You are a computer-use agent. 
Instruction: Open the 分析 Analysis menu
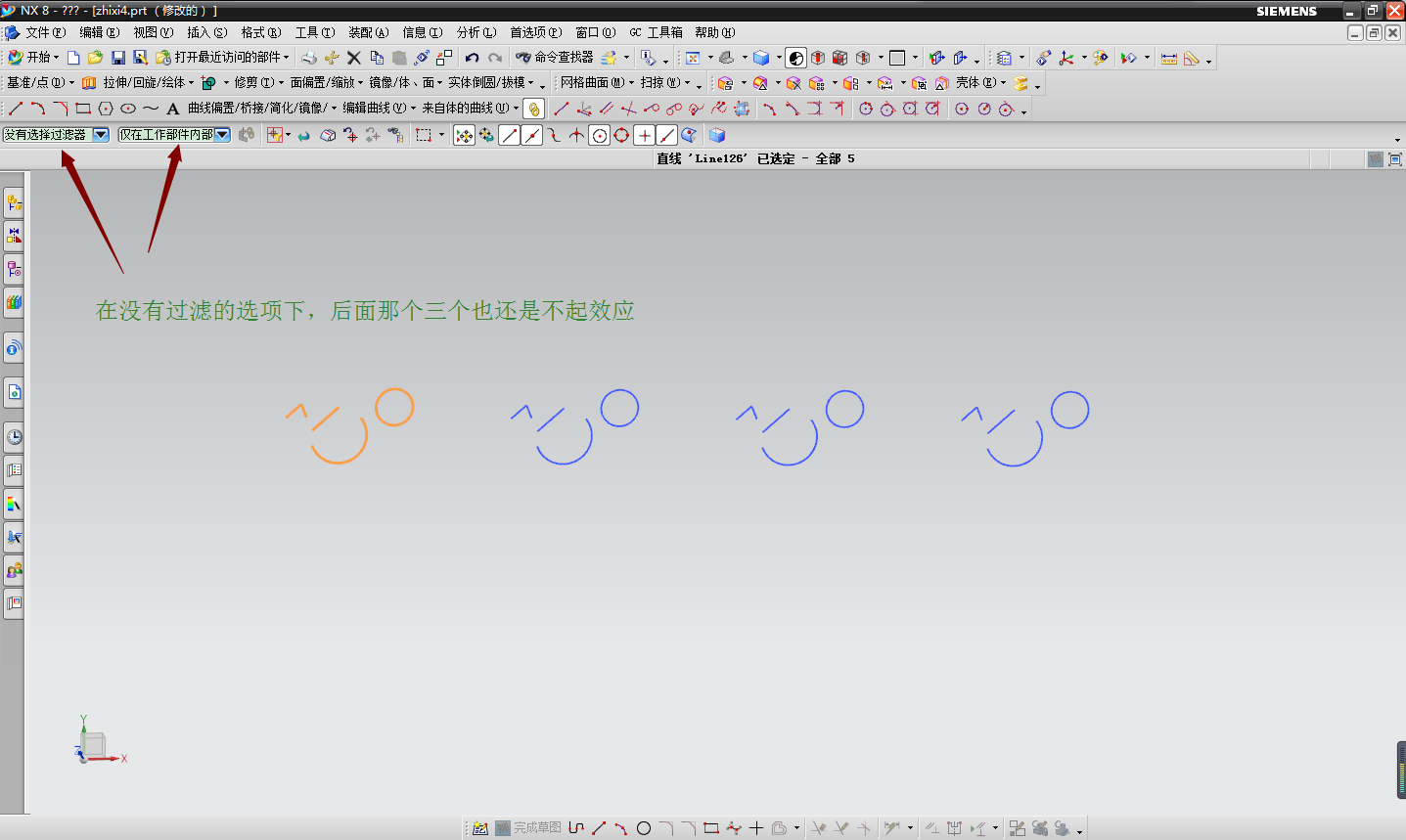pos(476,32)
